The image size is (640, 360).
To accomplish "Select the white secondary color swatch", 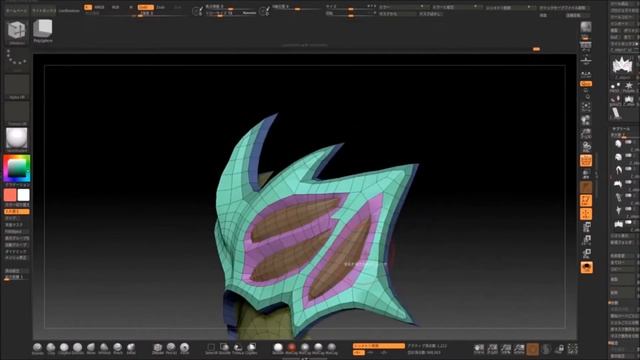I will click(24, 195).
